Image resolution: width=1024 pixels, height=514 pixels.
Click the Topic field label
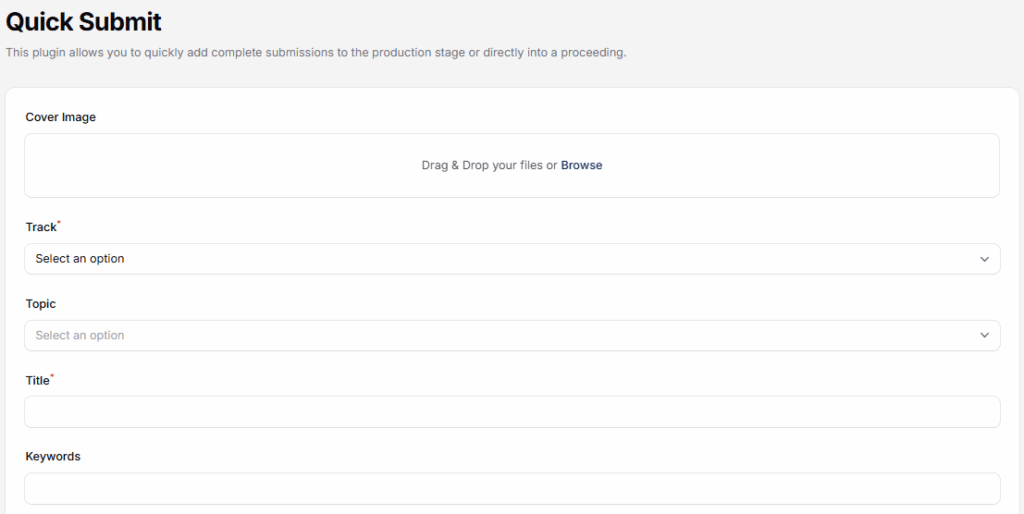tap(40, 303)
